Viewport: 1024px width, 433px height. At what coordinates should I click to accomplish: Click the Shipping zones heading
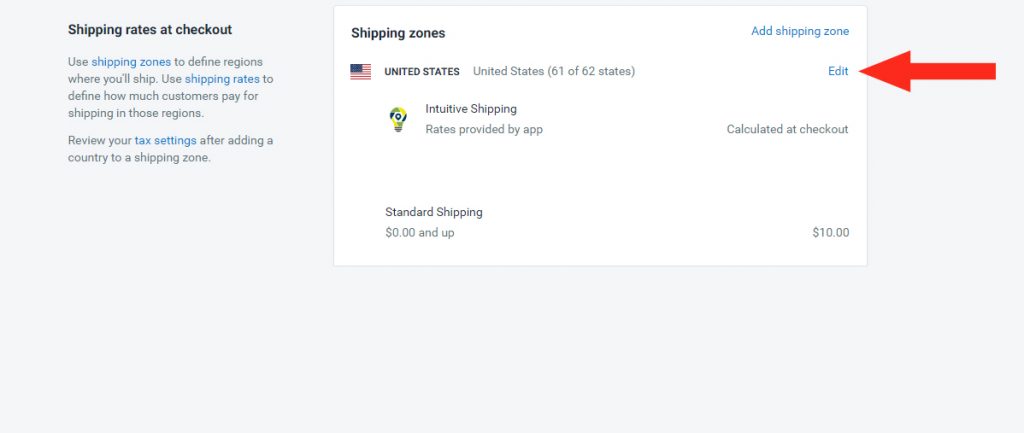tap(398, 33)
